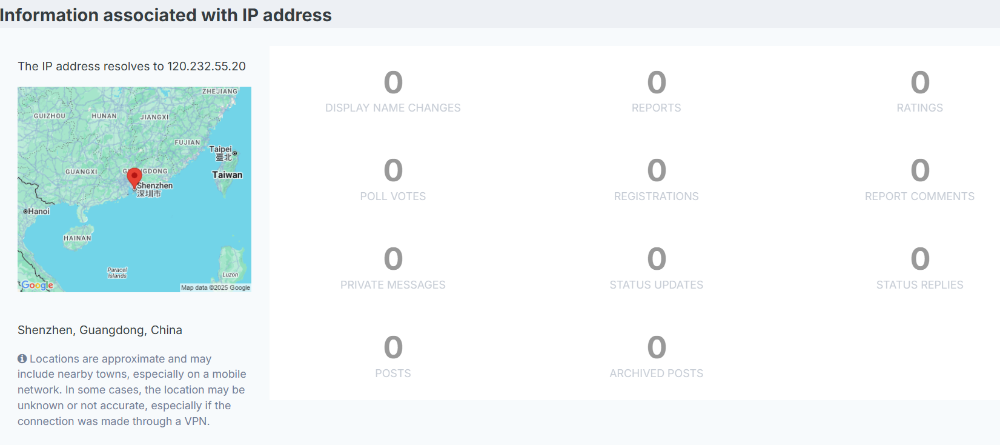Click the Taiwan label on the map
The width and height of the screenshot is (1000, 445).
(x=227, y=174)
